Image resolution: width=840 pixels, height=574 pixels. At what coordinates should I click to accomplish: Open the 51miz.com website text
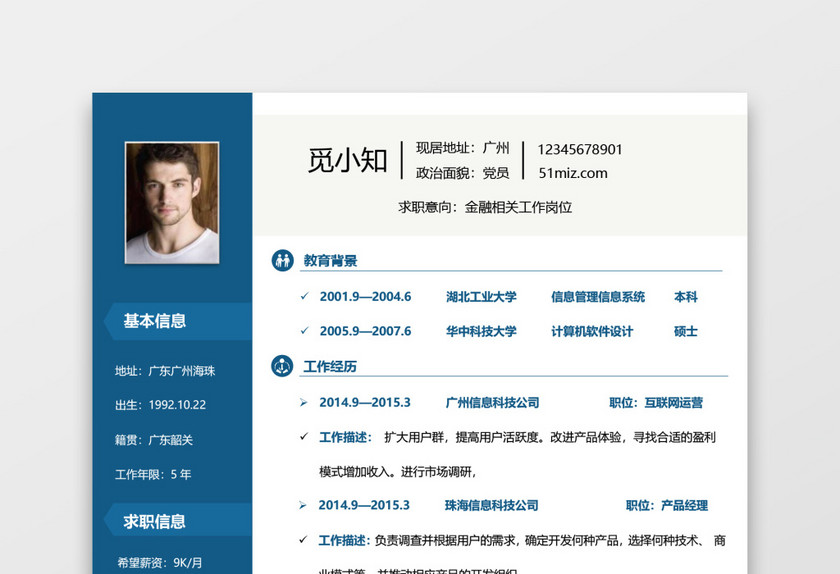click(x=573, y=173)
